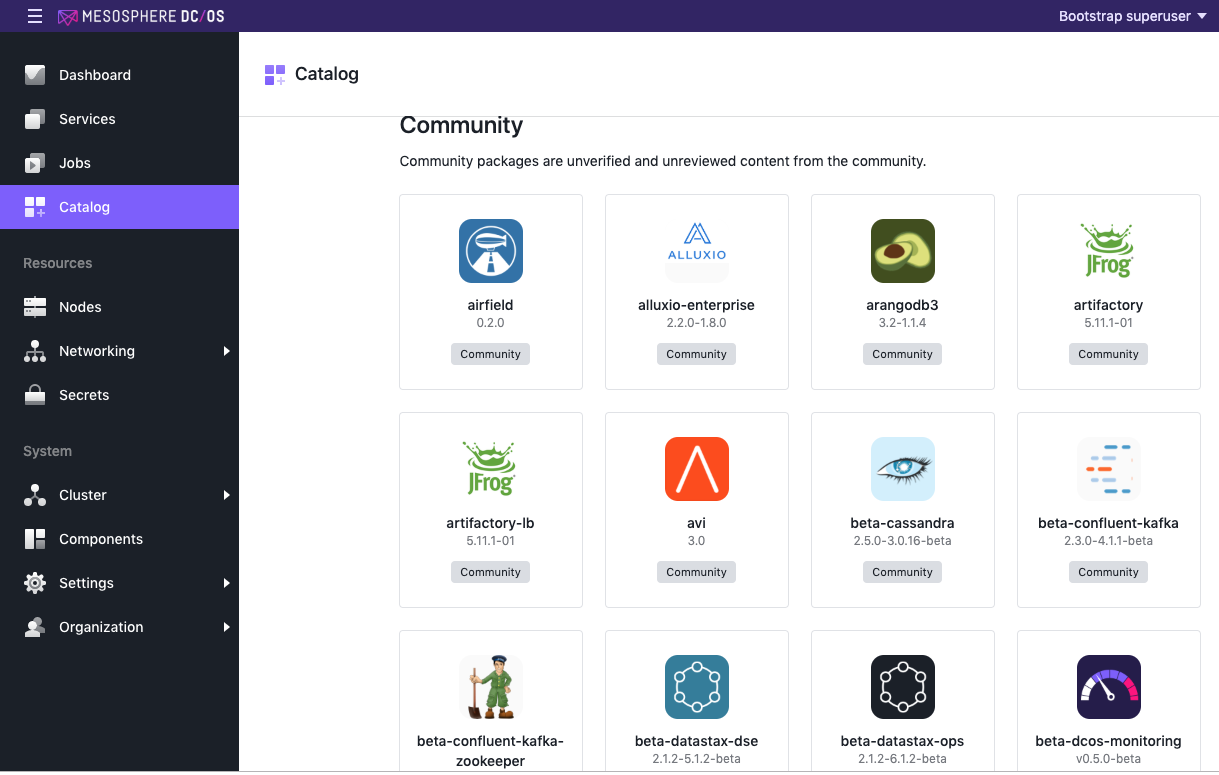
Task: Select the artifactory JFrog icon
Action: coord(1109,251)
